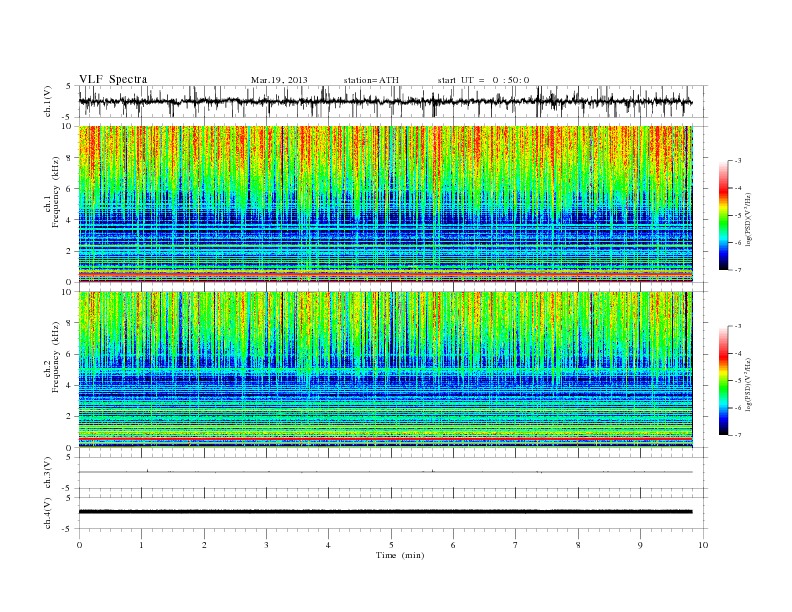Viewport: 792px width, 612px height.
Task: Select the "start UT = 0:50:0" text
Action: (483, 80)
